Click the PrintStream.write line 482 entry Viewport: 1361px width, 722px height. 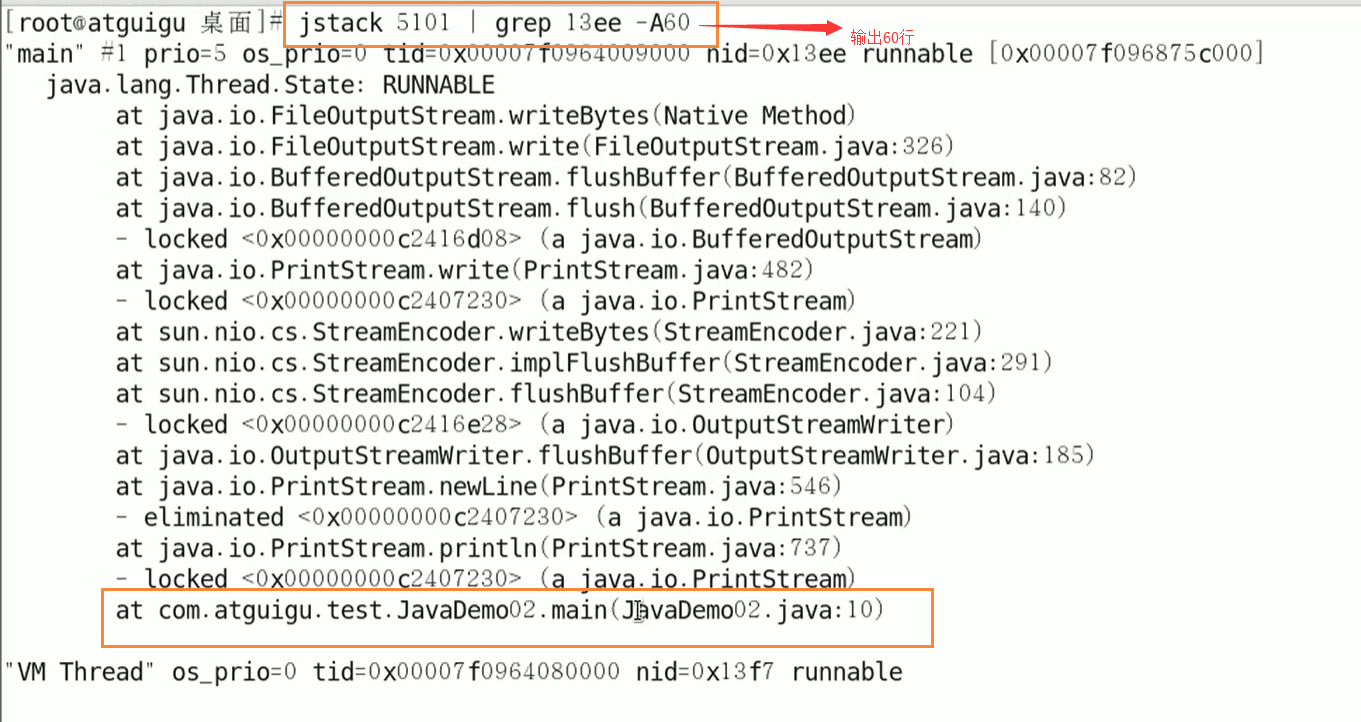465,270
